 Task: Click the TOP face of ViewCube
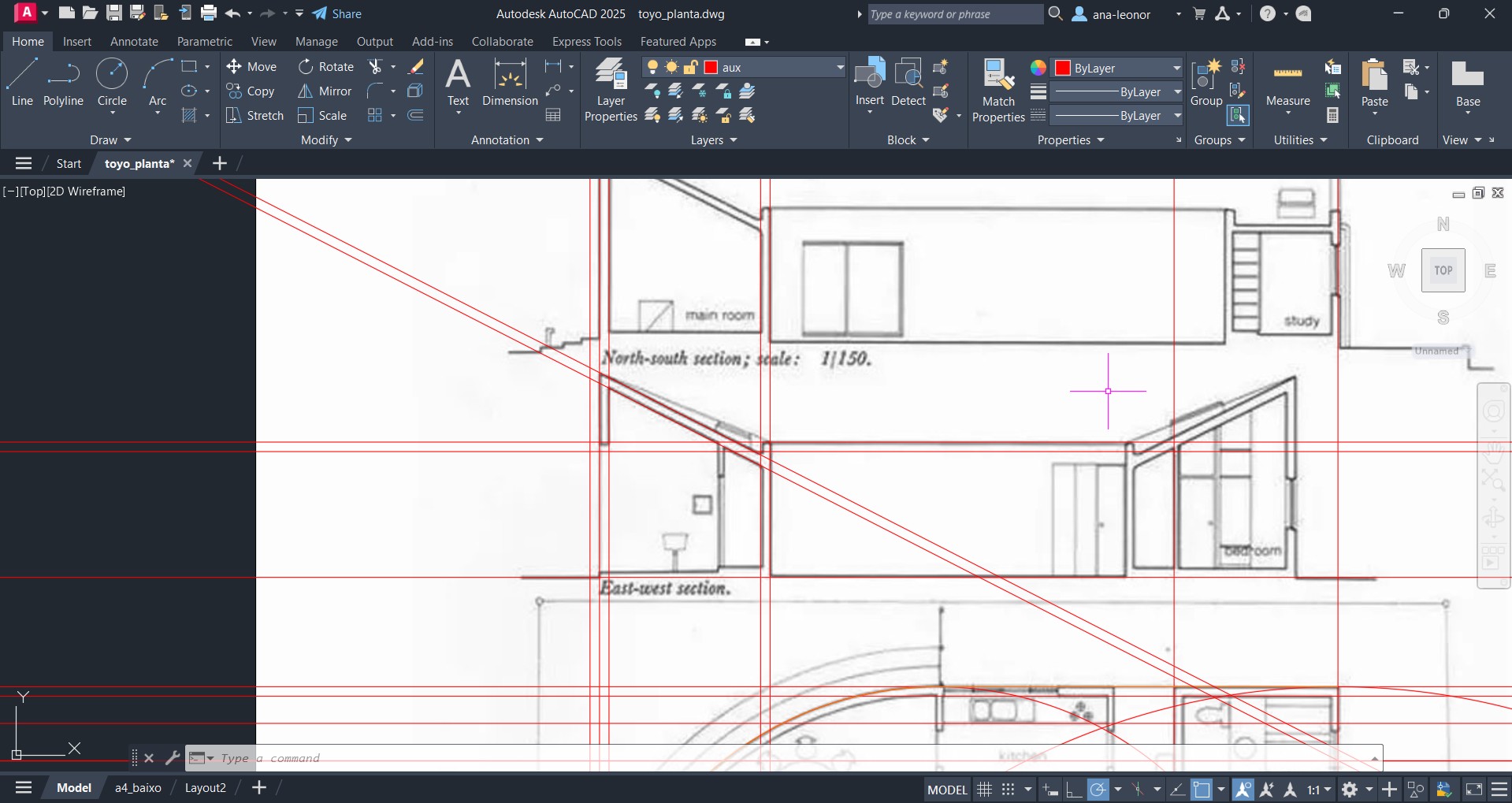click(1443, 270)
